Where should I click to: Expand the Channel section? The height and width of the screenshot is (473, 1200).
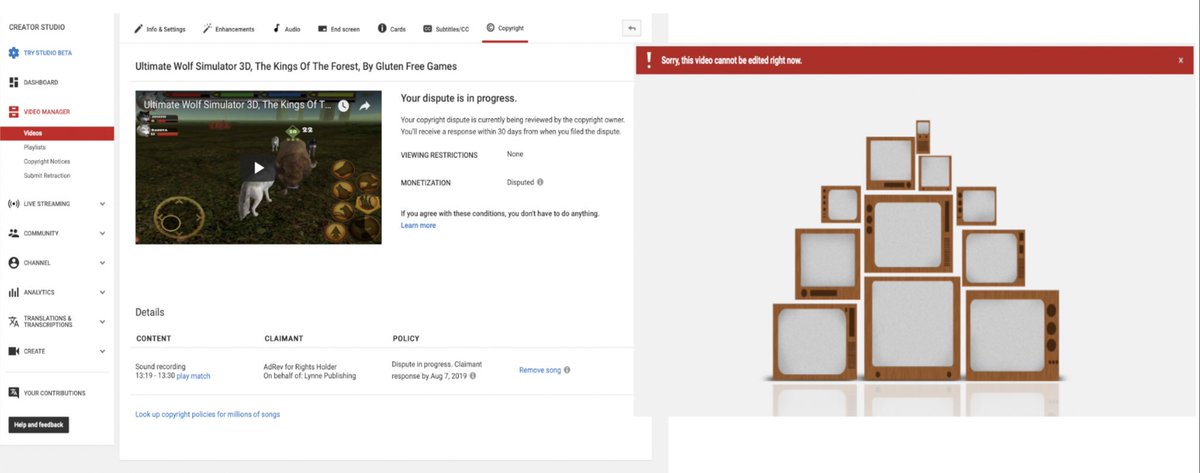point(103,263)
